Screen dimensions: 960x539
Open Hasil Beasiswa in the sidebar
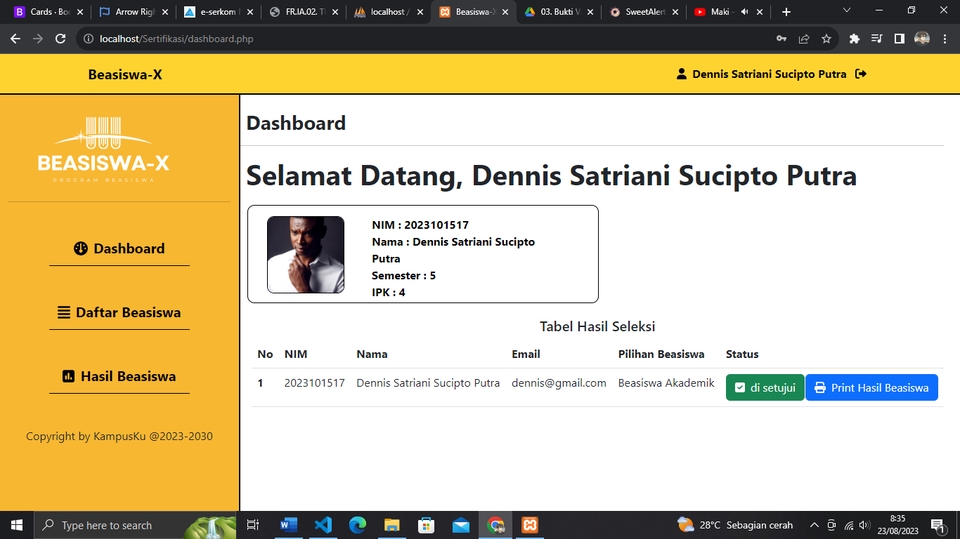[x=119, y=376]
